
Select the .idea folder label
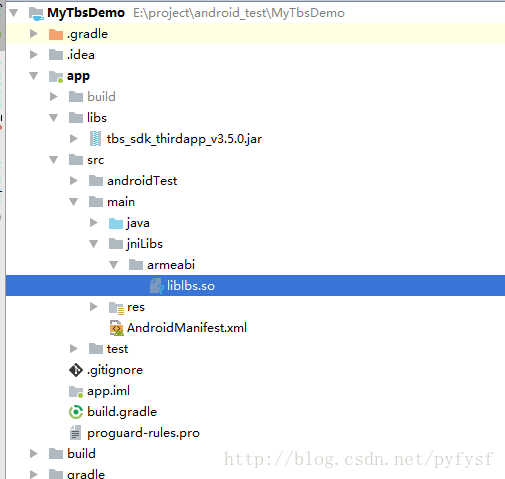[x=81, y=55]
